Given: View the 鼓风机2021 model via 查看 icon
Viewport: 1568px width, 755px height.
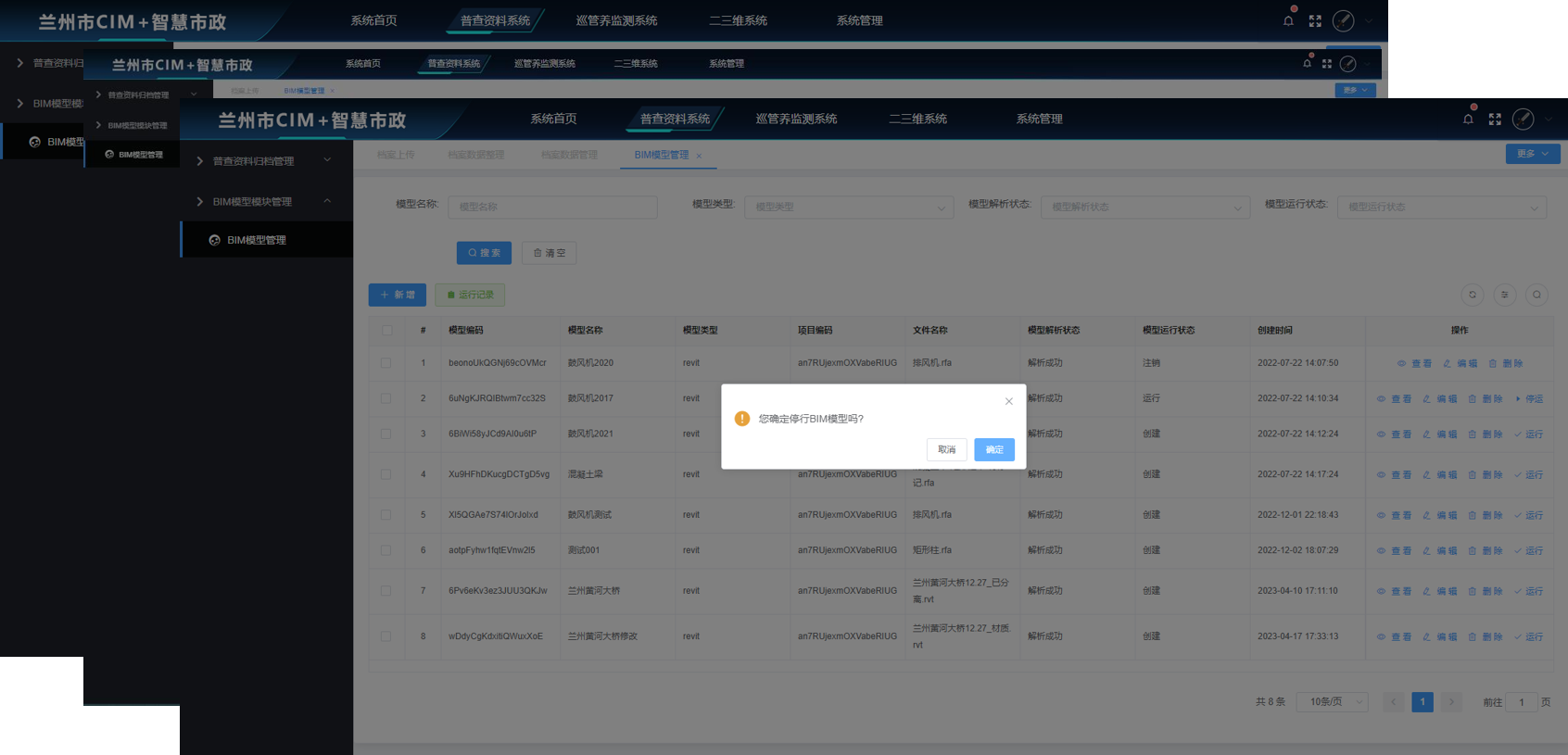Looking at the screenshot, I should pyautogui.click(x=1394, y=434).
